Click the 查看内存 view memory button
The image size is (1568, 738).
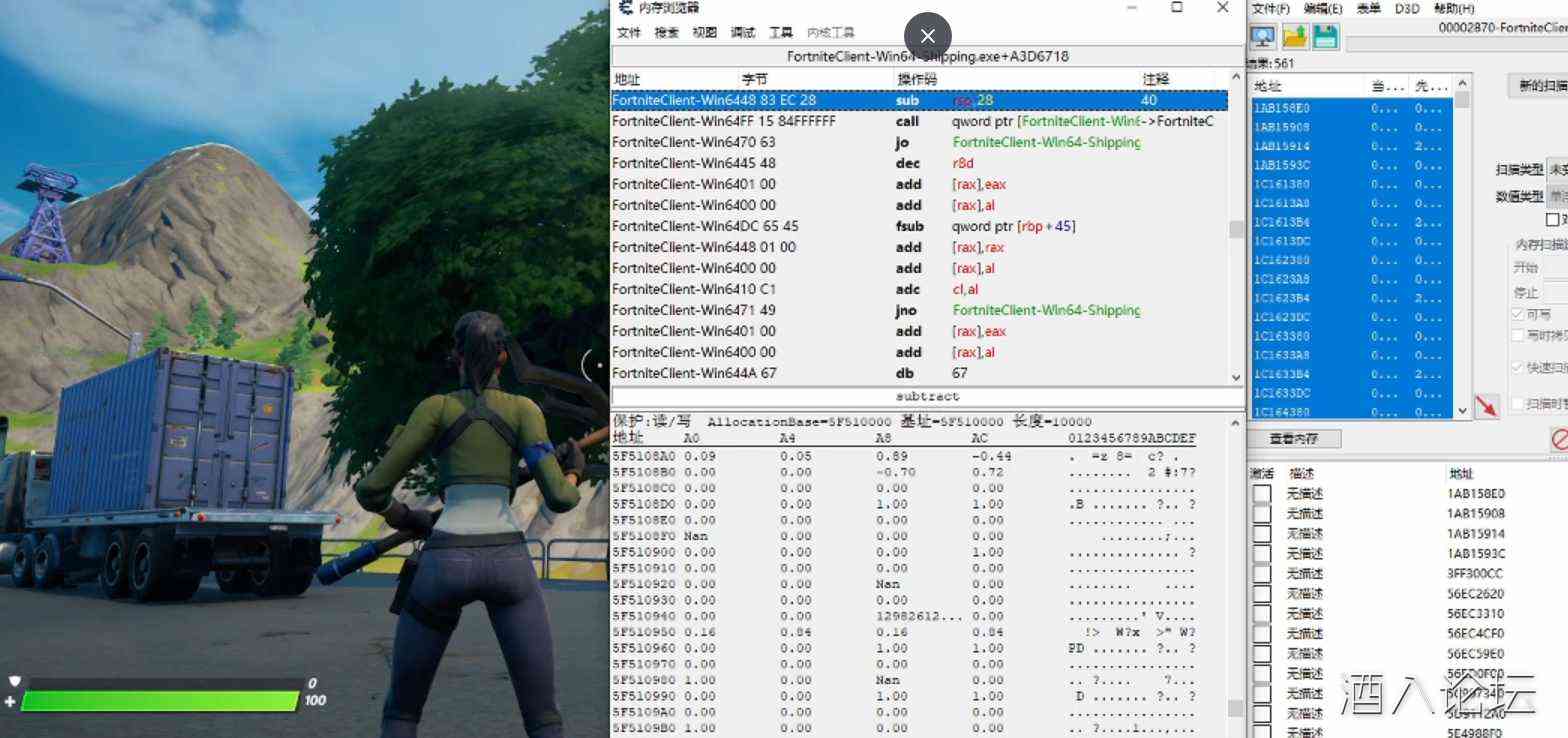[x=1293, y=439]
